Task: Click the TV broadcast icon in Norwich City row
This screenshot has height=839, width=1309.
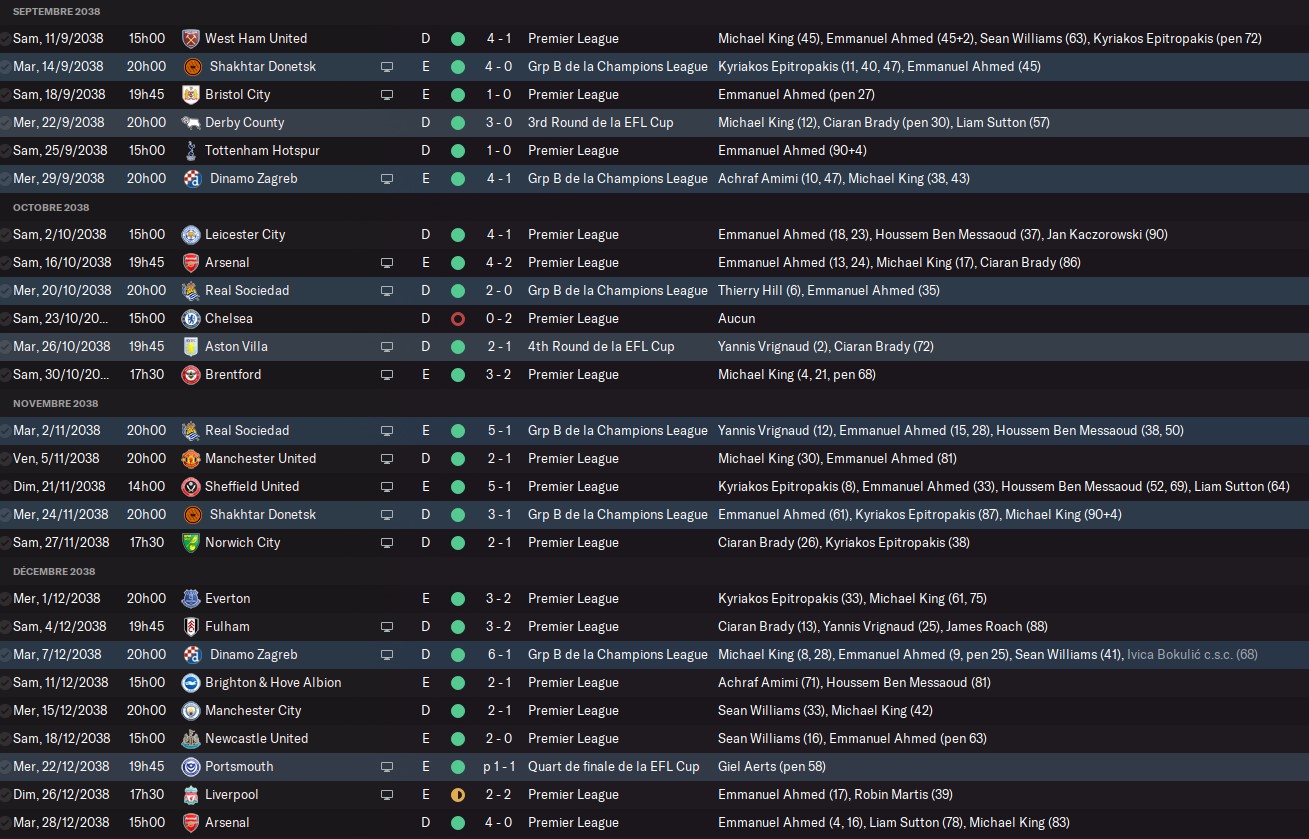Action: [x=387, y=542]
